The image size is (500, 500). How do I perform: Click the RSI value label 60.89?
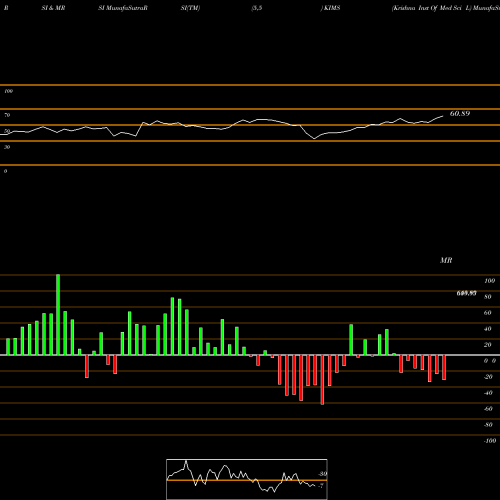coord(460,114)
